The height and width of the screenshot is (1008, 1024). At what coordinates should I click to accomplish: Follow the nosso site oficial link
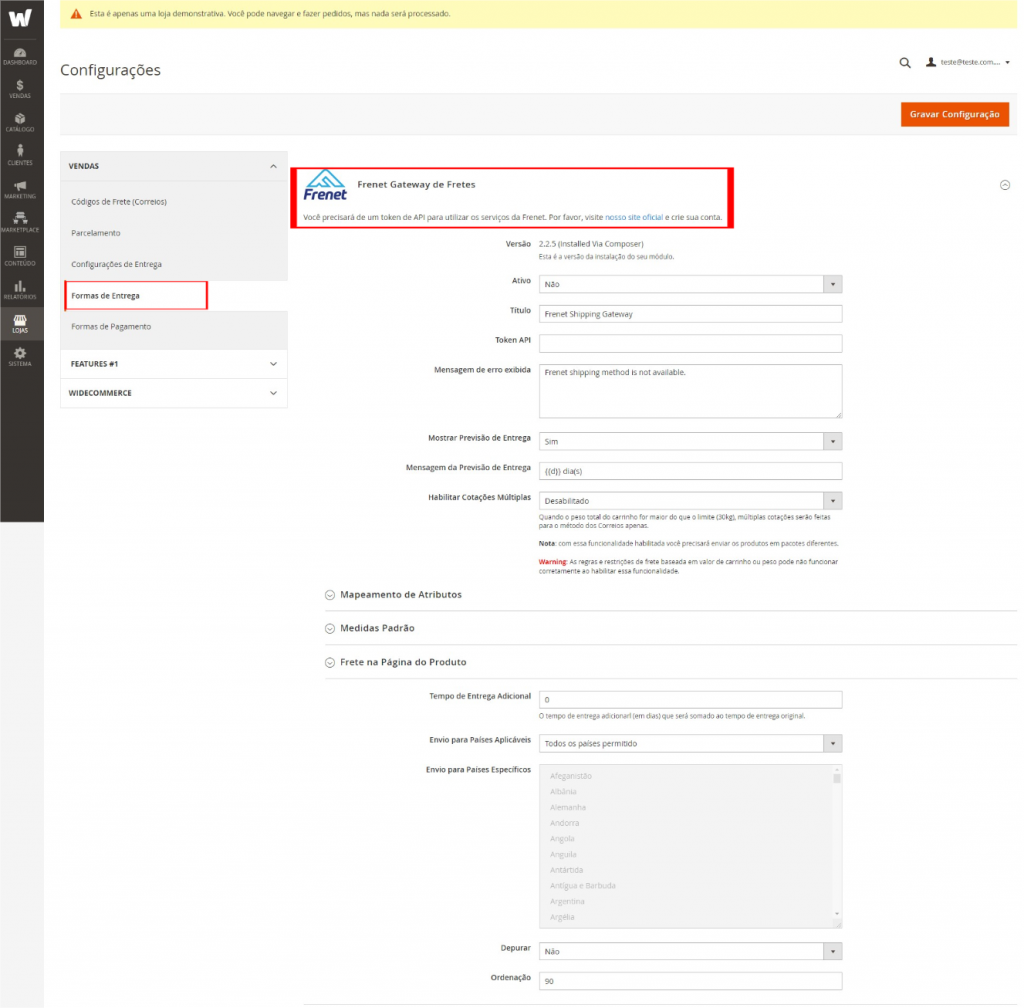click(633, 217)
